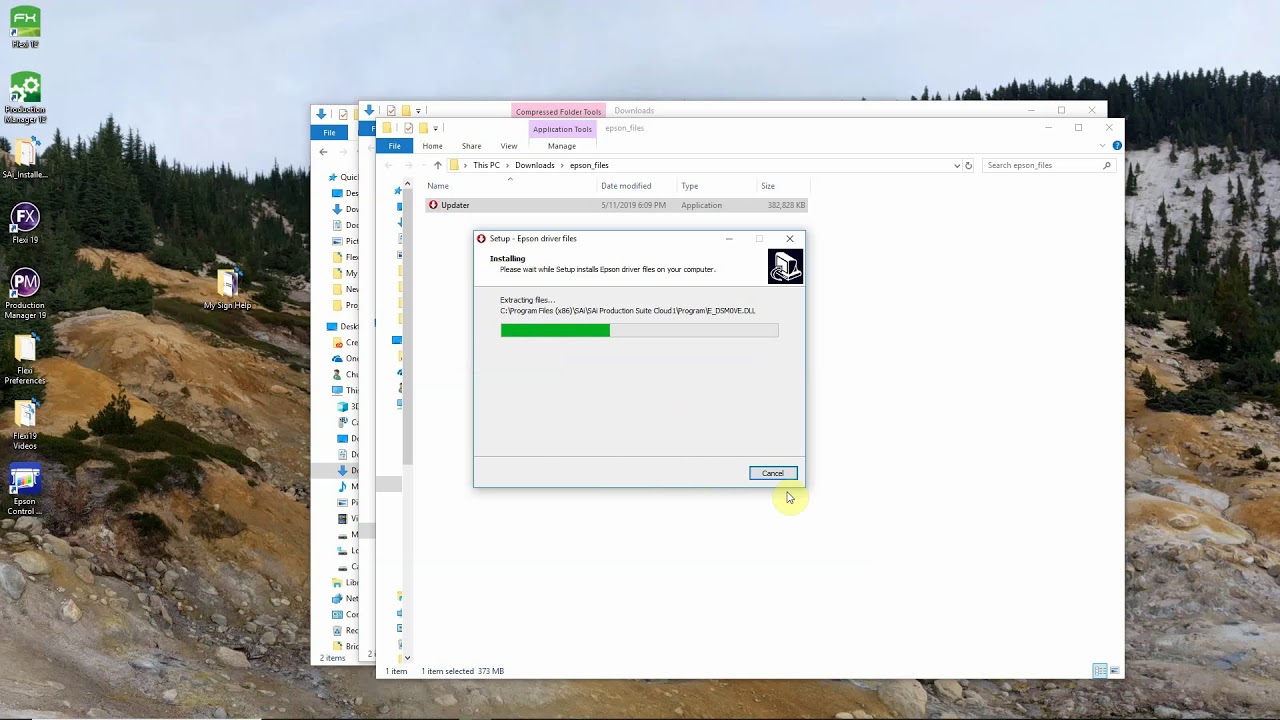This screenshot has height=720, width=1280.
Task: Open the File menu in epson_files window
Action: [x=394, y=146]
